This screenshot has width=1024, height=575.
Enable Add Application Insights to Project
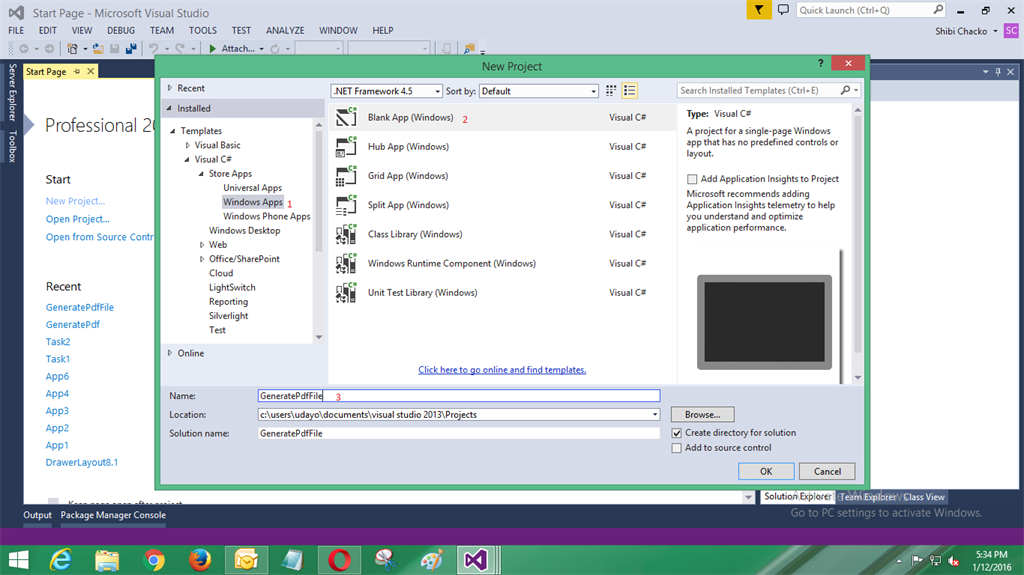point(692,179)
